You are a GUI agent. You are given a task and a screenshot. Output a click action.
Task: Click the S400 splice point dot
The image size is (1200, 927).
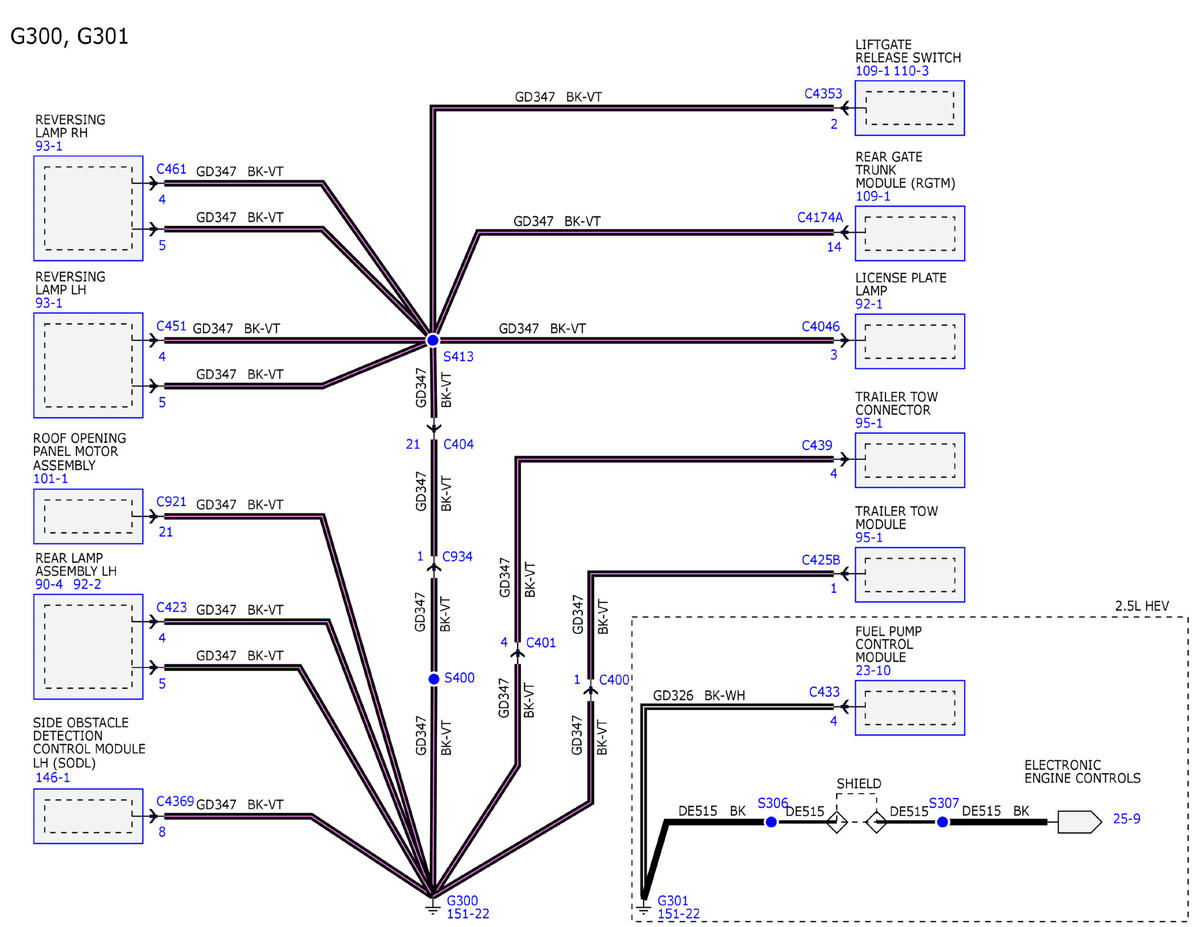(x=433, y=679)
